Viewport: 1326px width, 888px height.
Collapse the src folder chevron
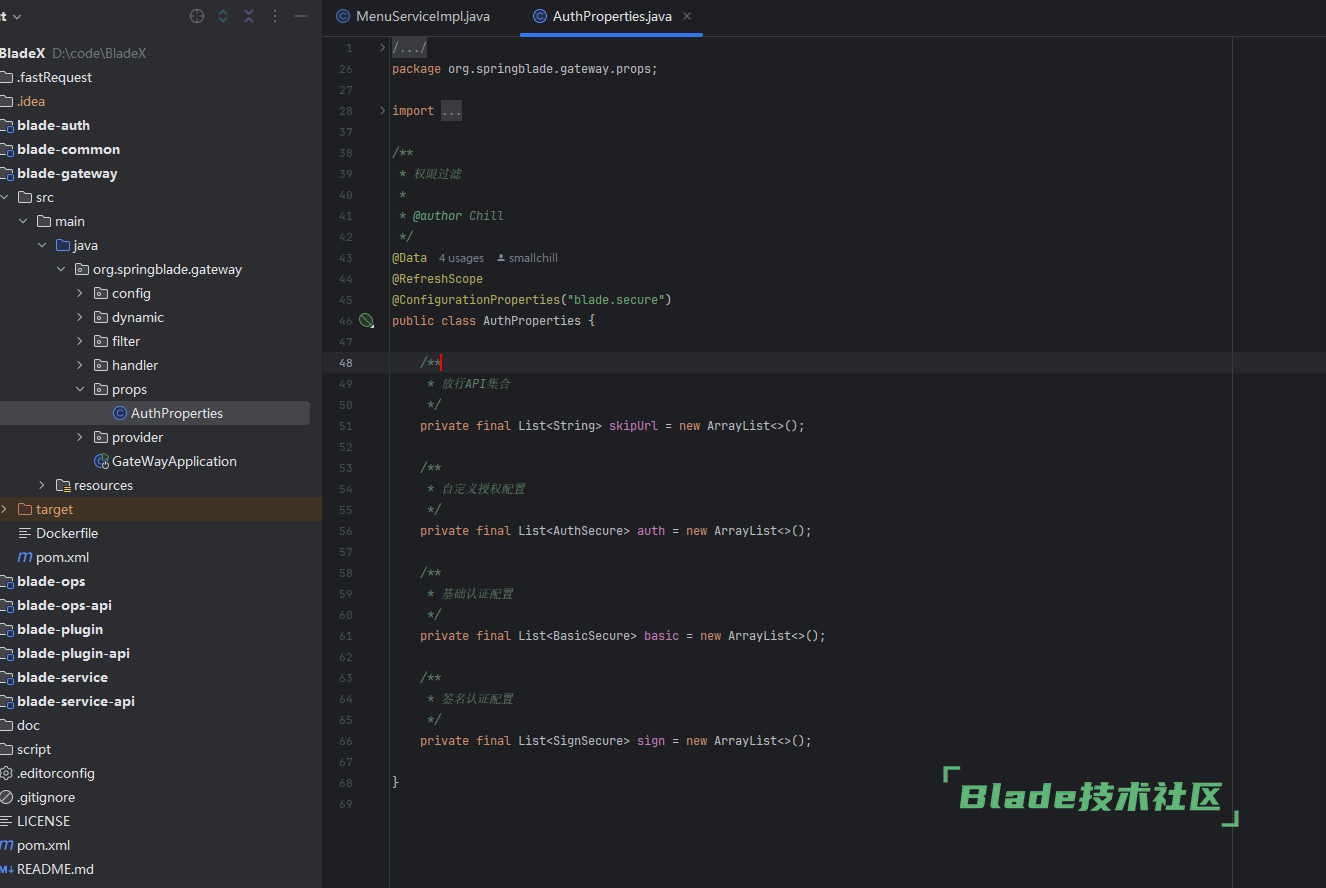click(x=4, y=197)
